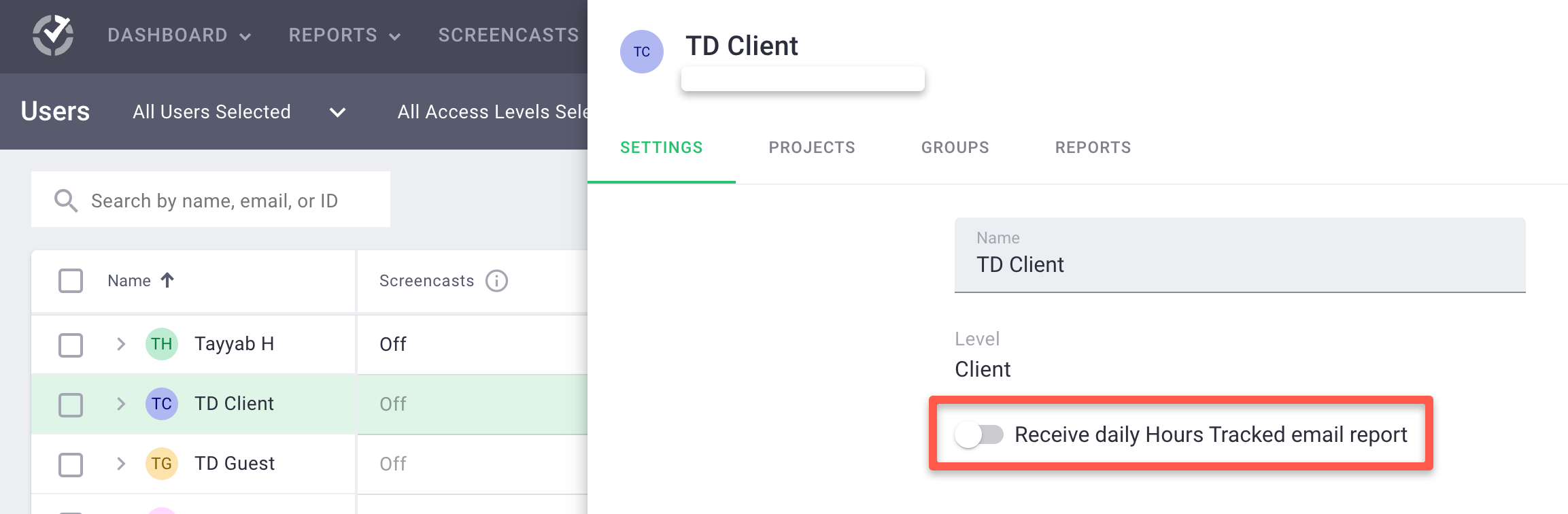The image size is (1568, 514).
Task: Check the box next to Tayyab H
Action: point(71,345)
